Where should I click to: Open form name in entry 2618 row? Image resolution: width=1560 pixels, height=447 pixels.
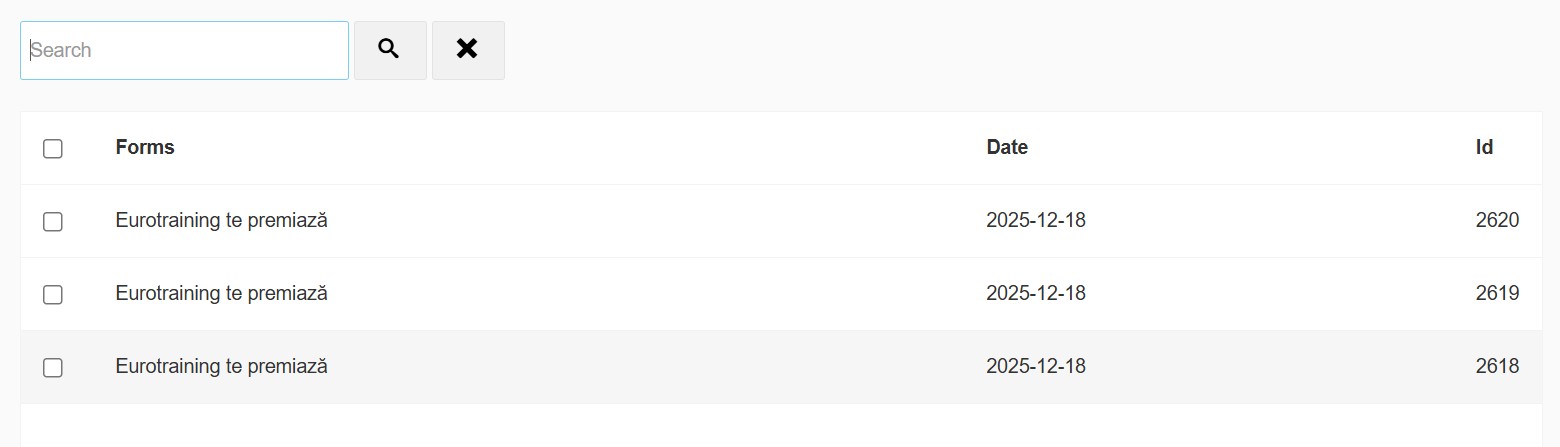[221, 366]
